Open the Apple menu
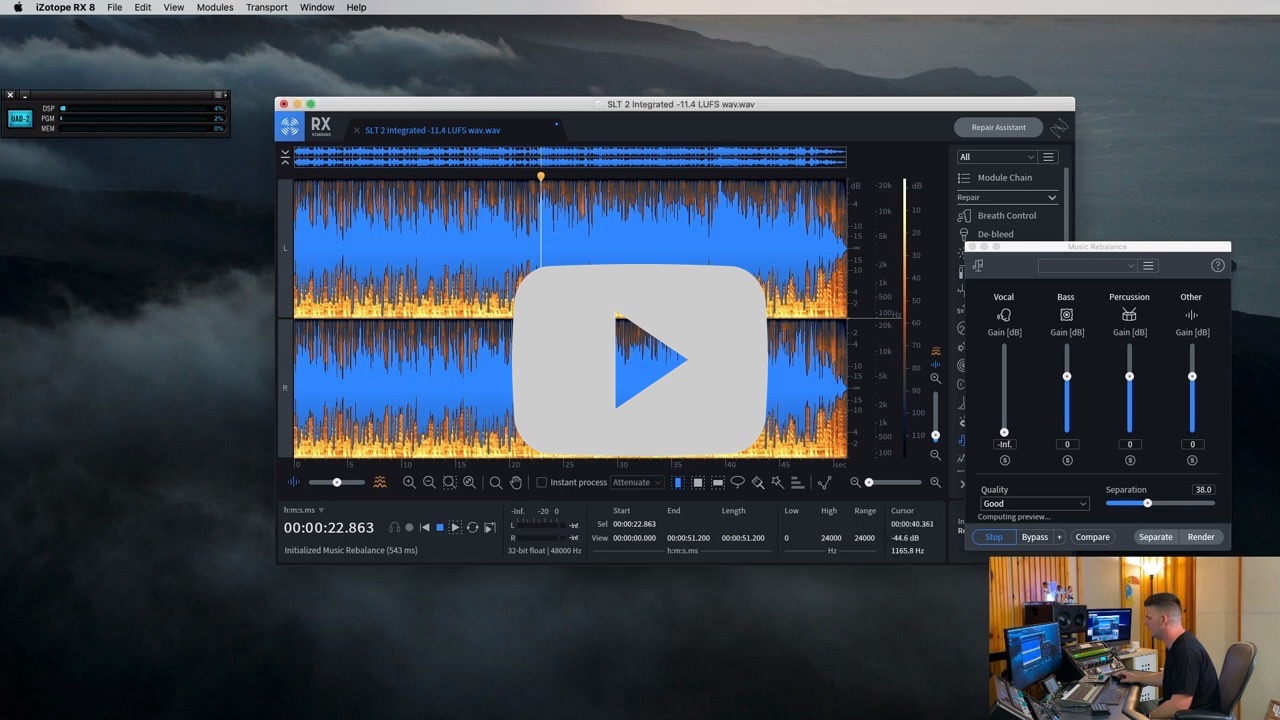The height and width of the screenshot is (720, 1280). point(17,7)
